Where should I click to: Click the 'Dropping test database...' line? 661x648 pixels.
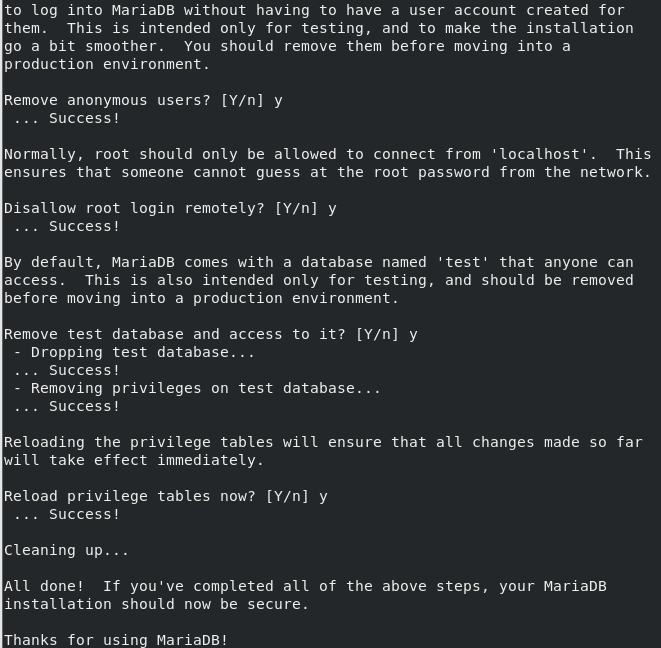(134, 352)
